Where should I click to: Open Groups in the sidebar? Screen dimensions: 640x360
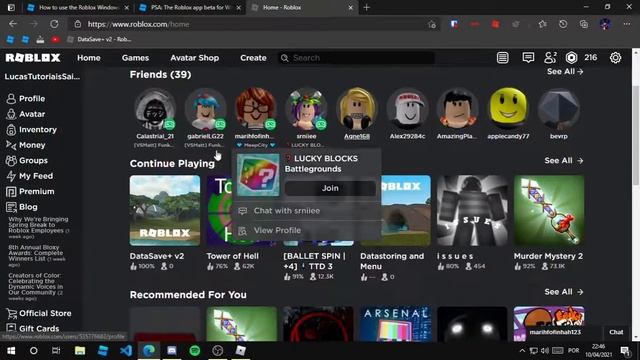[x=27, y=160]
